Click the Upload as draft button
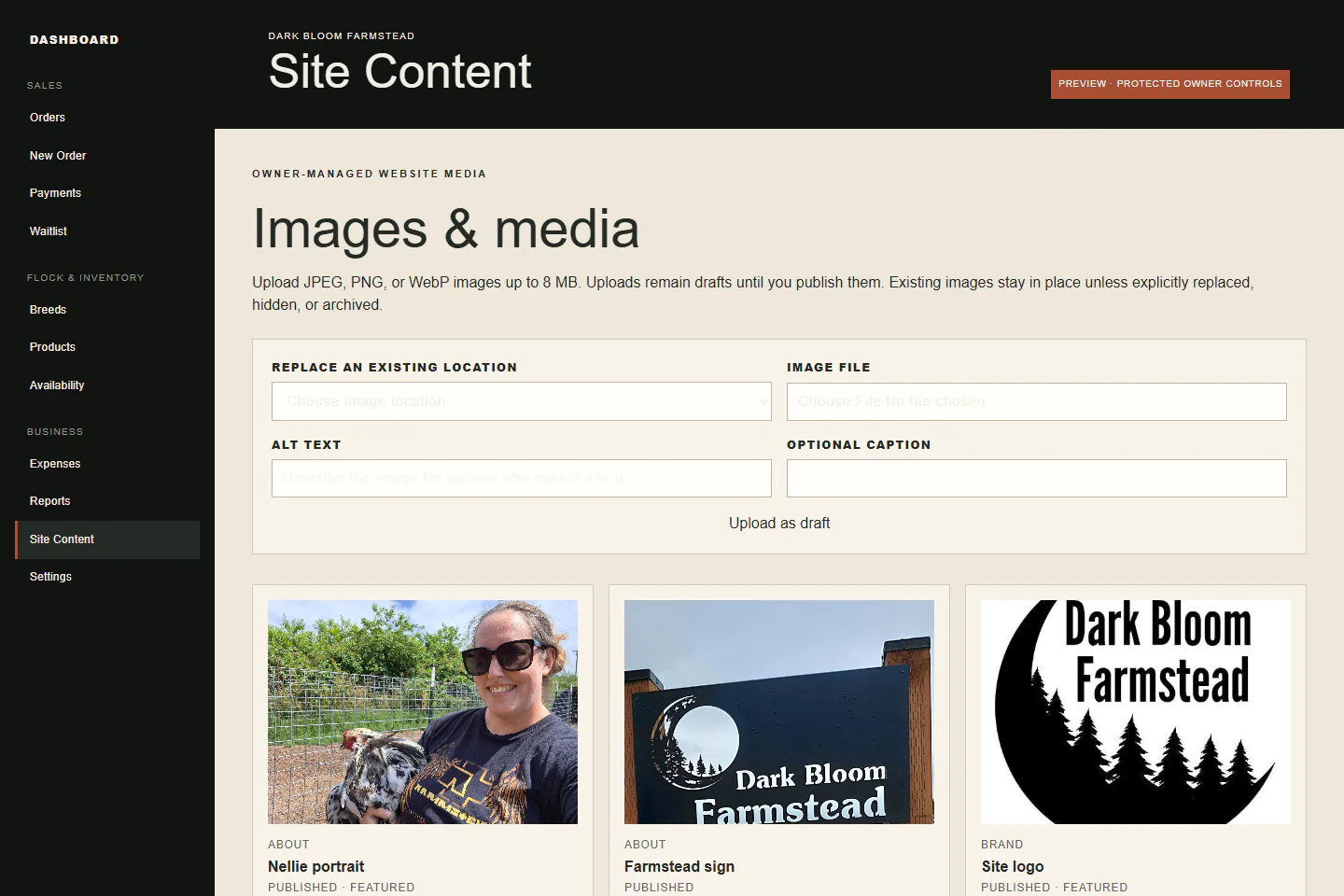 [x=779, y=524]
